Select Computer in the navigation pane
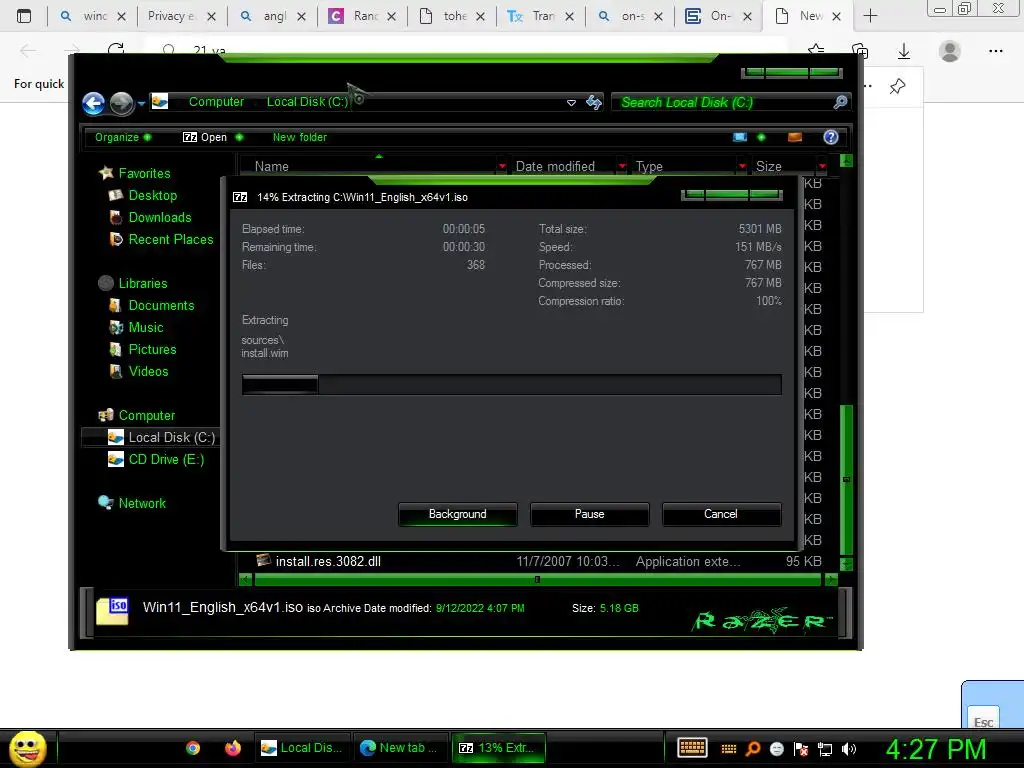1024x768 pixels. [x=137, y=415]
